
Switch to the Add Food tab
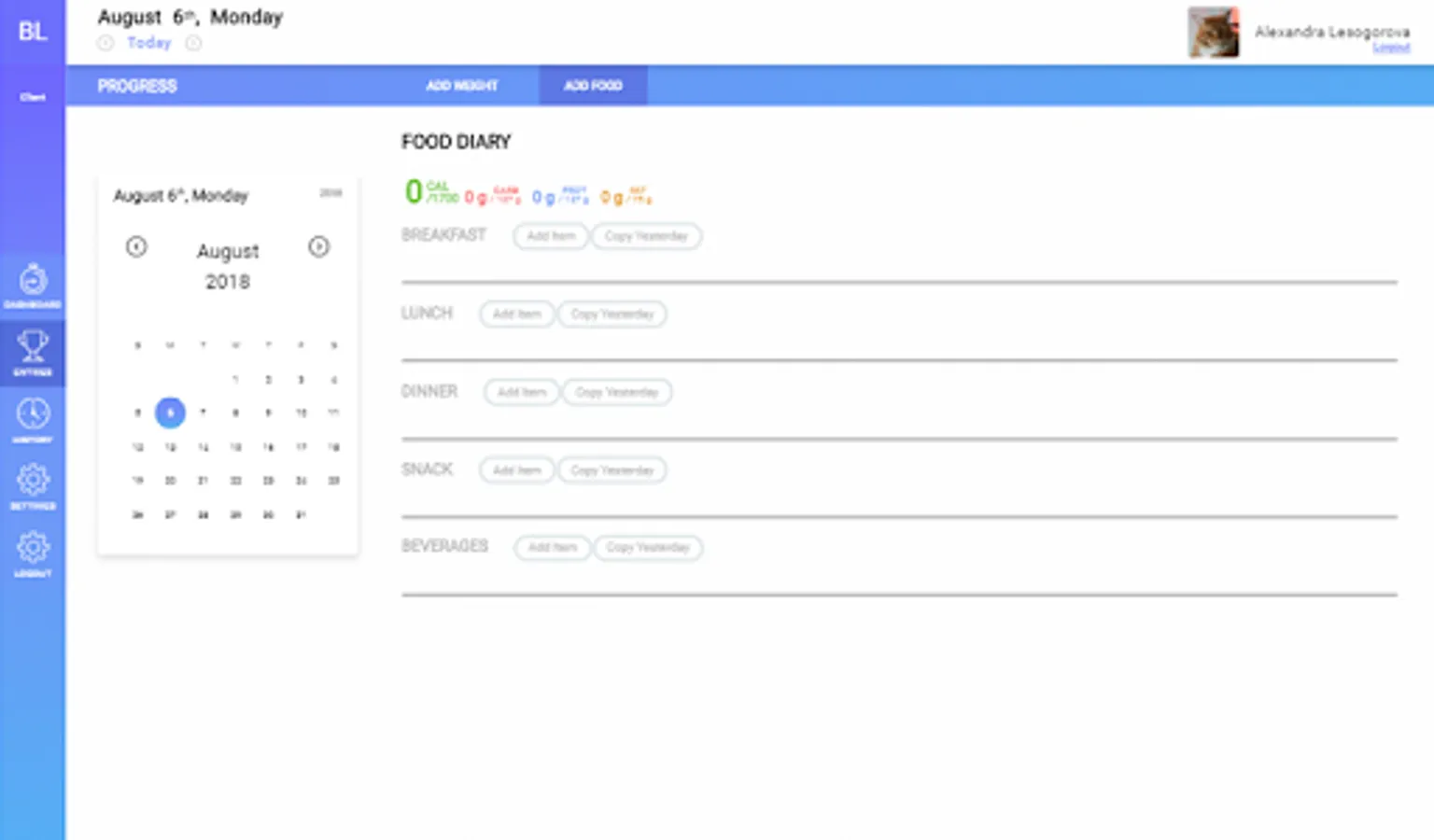point(593,86)
